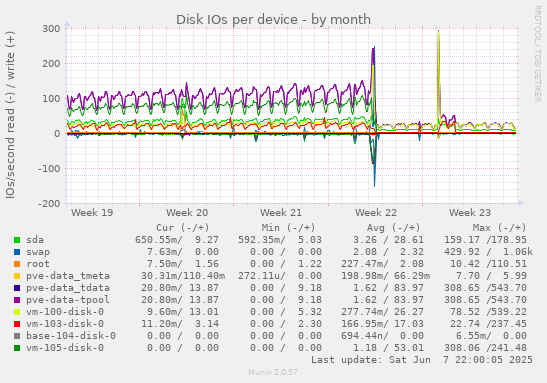Click the vm-103-disk-0 red legend swatch
547x383 pixels.
coord(17,324)
